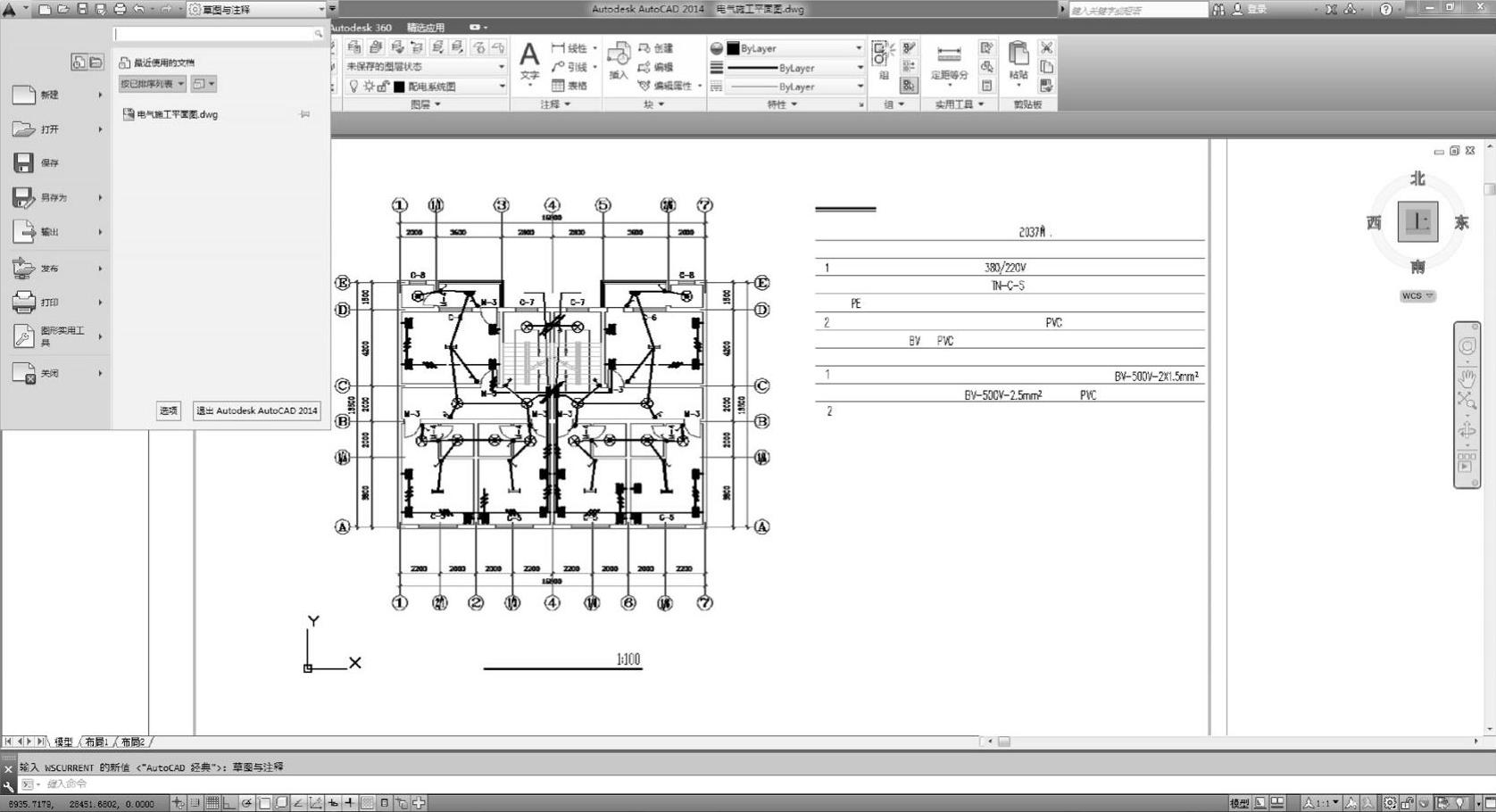Click the Plot printer icon in quick access toolbar
1496x812 pixels.
[120, 9]
